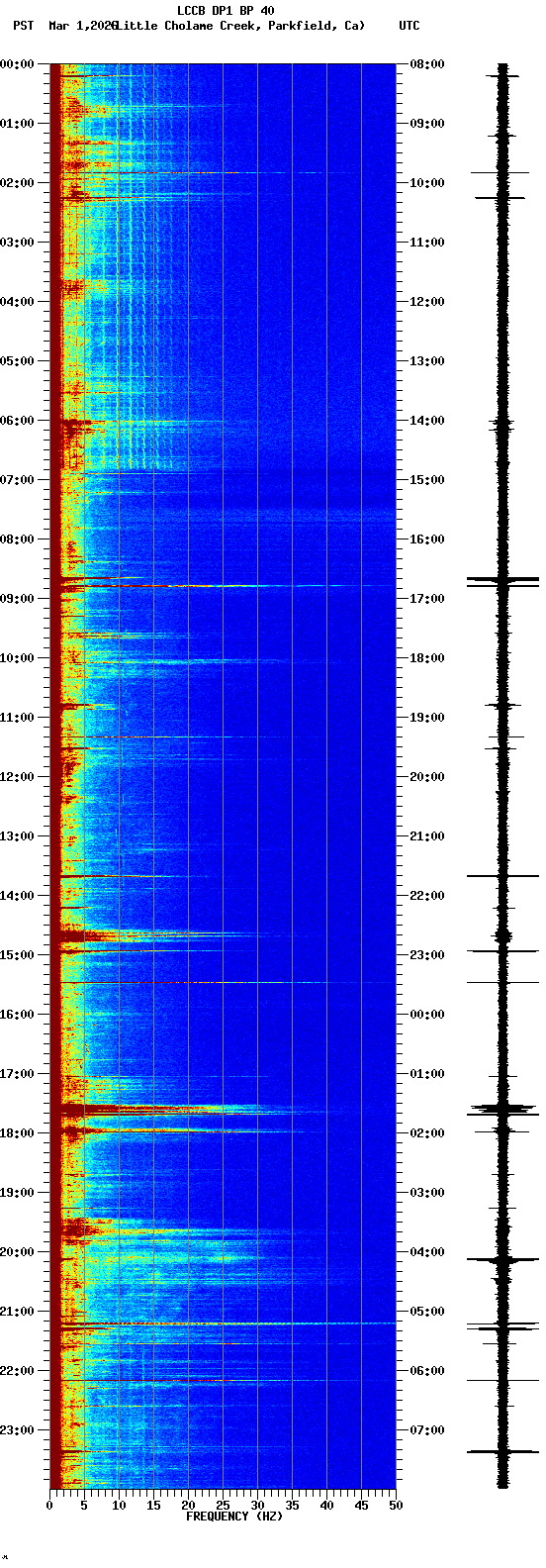The width and height of the screenshot is (546, 1568).
Task: Click the 20 Hz frequency axis tick label
Action: pyautogui.click(x=188, y=1506)
